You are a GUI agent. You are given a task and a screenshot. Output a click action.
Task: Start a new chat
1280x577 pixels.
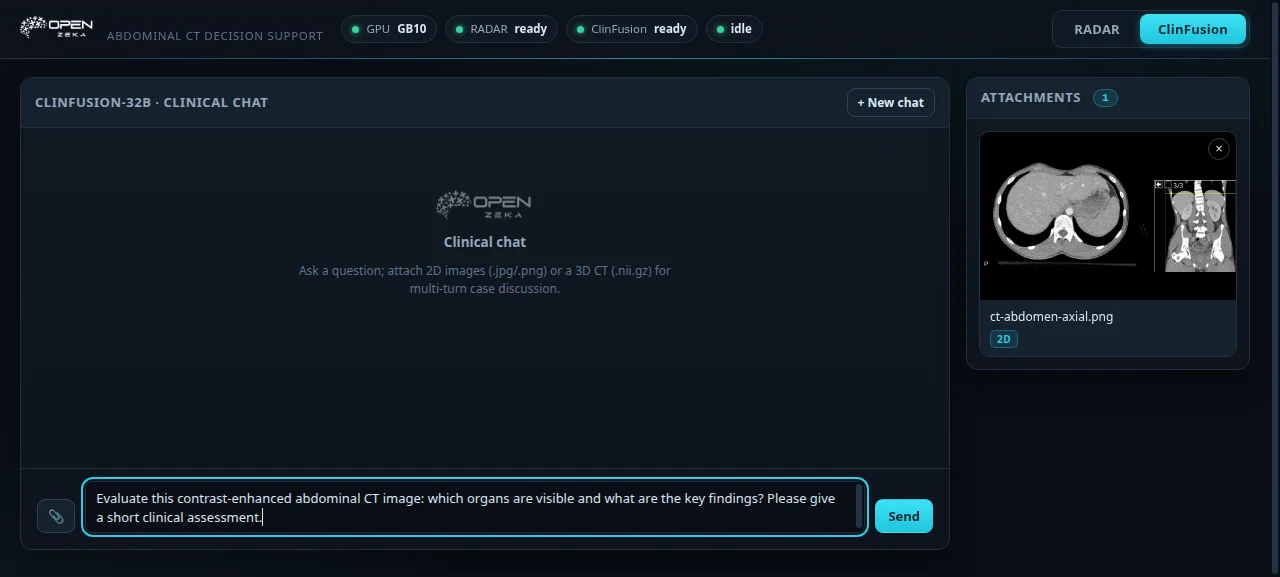[x=891, y=103]
